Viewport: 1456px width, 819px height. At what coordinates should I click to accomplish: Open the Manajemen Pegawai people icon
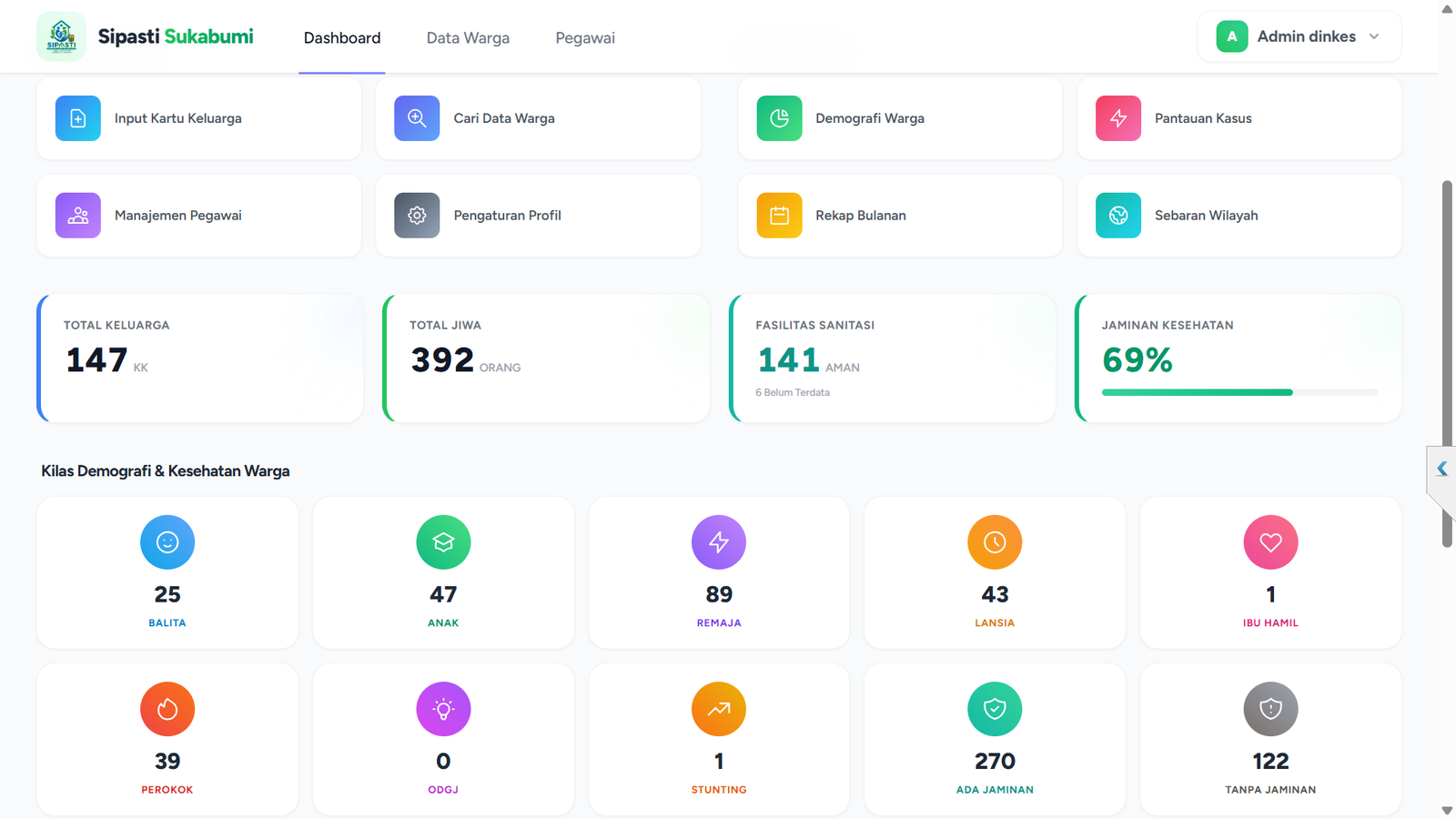coord(78,216)
